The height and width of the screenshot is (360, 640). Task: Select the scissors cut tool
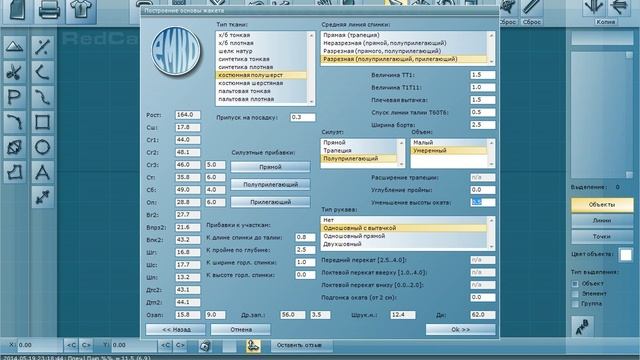click(x=14, y=72)
